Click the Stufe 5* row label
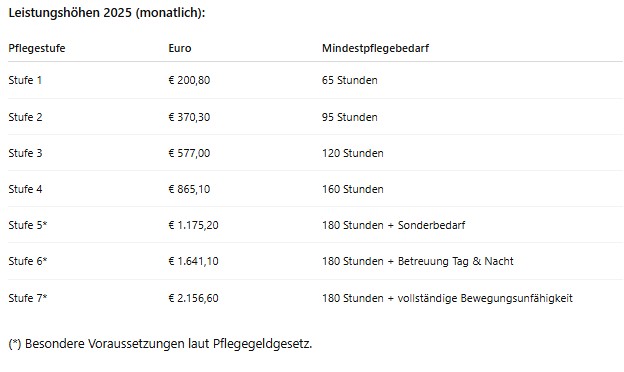The height and width of the screenshot is (372, 624). [28, 225]
